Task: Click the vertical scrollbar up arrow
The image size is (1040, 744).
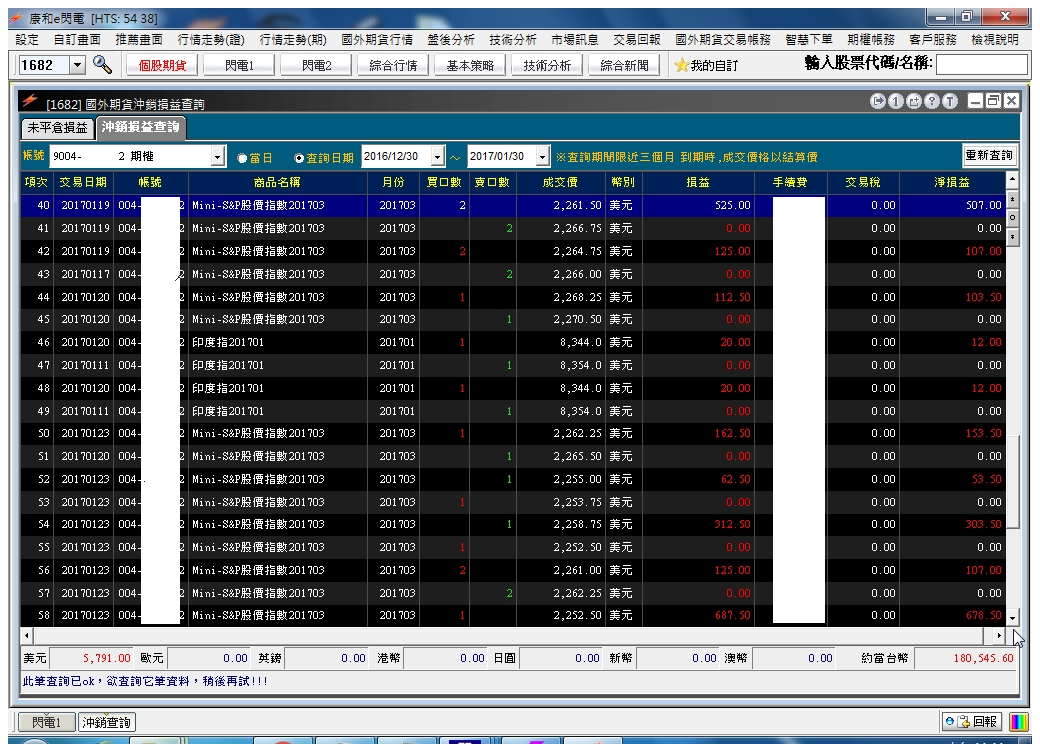Action: (x=1012, y=179)
